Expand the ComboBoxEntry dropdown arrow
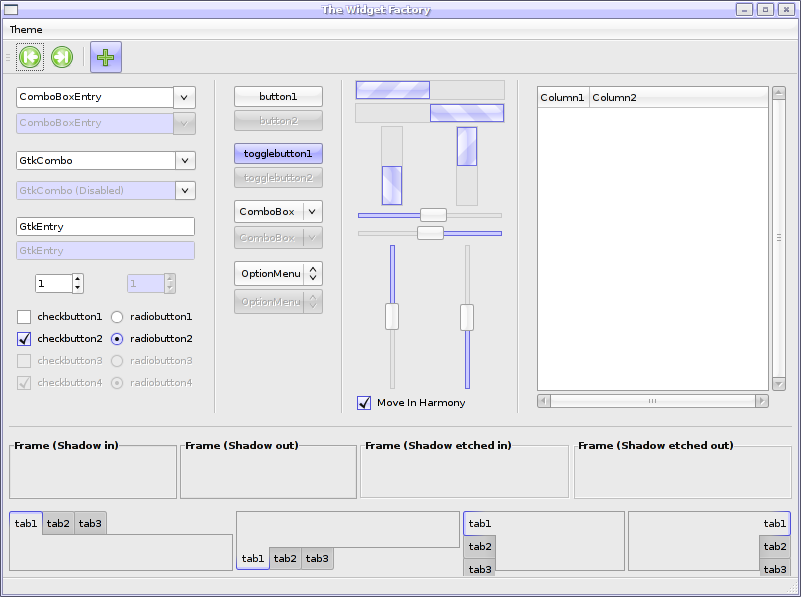This screenshot has width=801, height=597. coord(184,97)
